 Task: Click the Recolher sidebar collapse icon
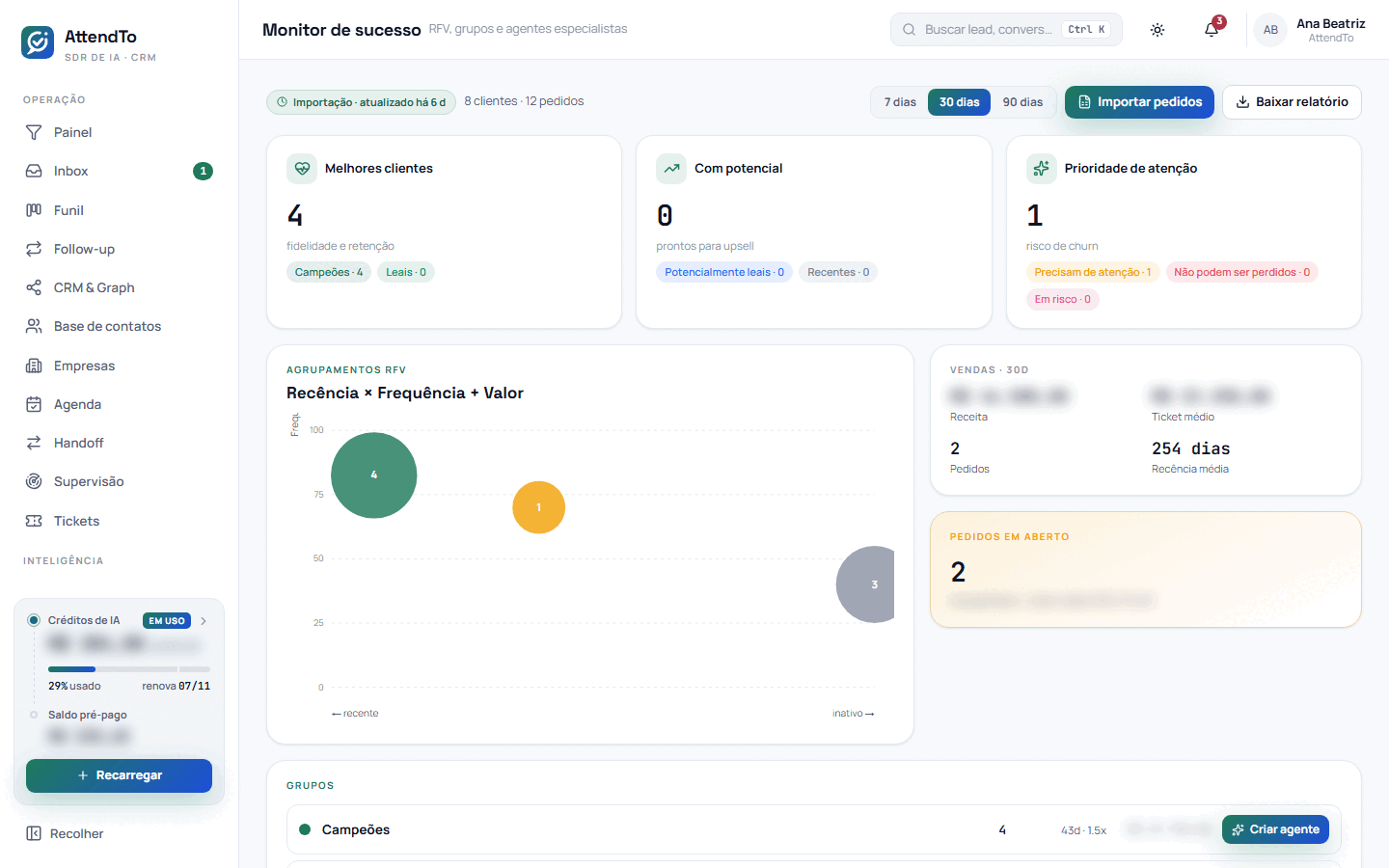(34, 833)
